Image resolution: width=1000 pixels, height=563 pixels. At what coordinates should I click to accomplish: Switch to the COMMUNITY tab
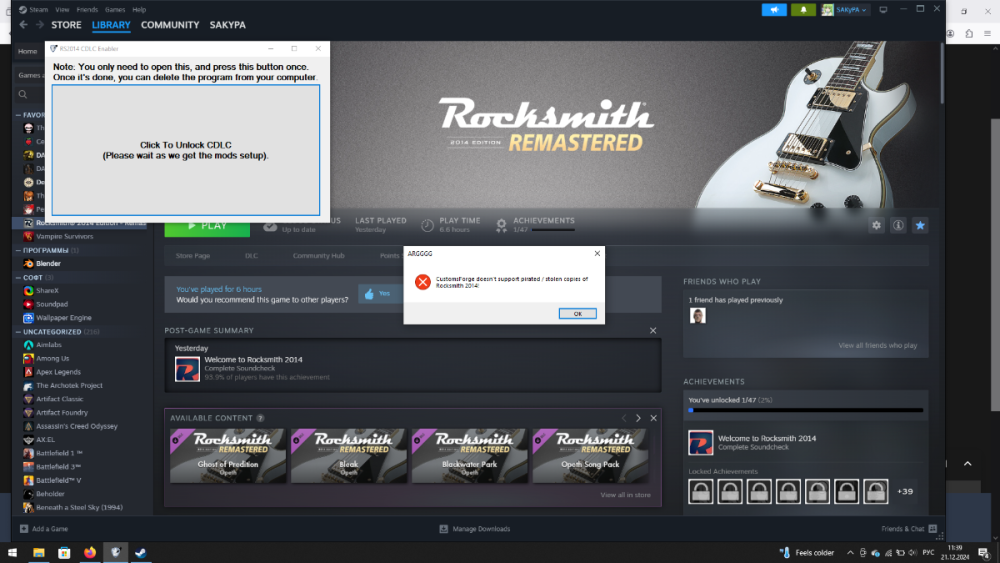click(x=170, y=25)
